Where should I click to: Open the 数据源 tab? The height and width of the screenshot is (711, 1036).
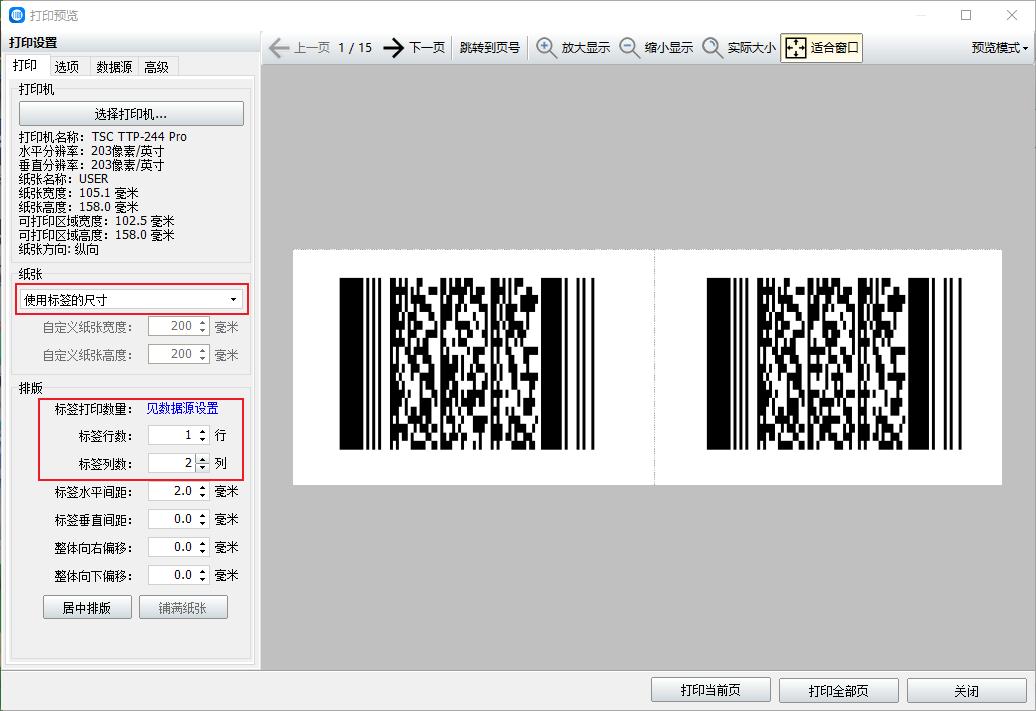click(114, 67)
